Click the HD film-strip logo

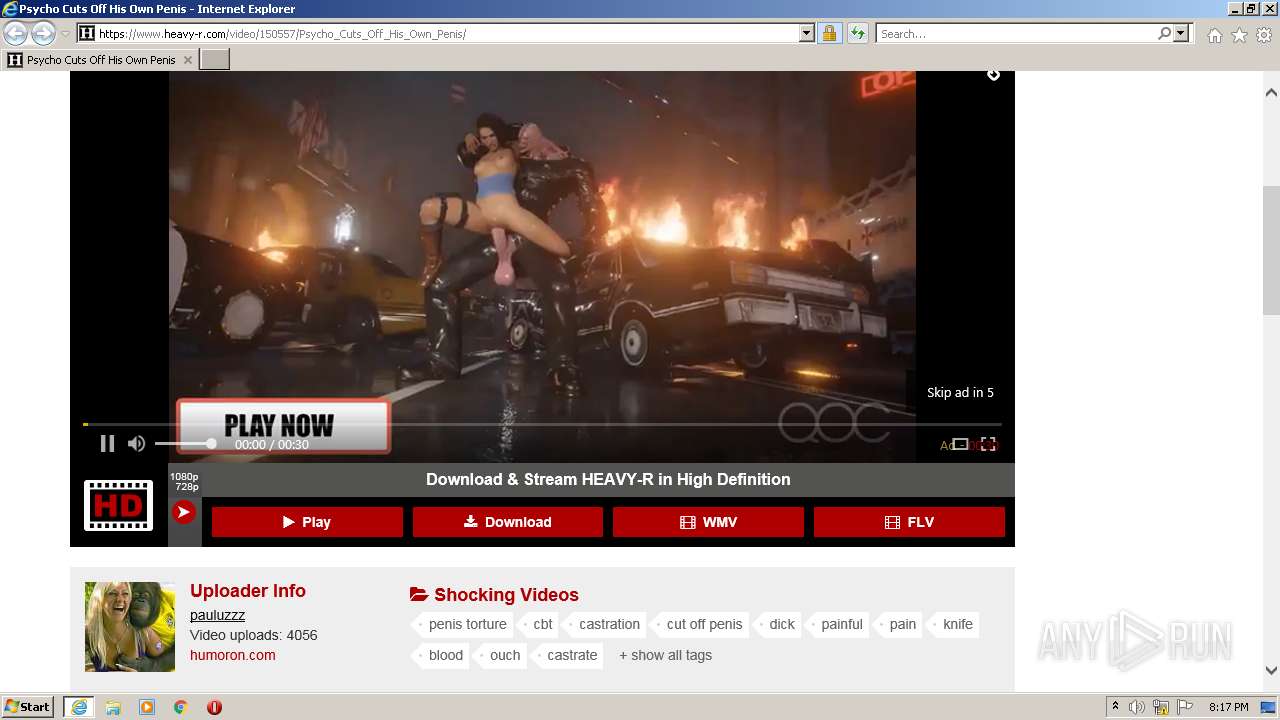118,505
